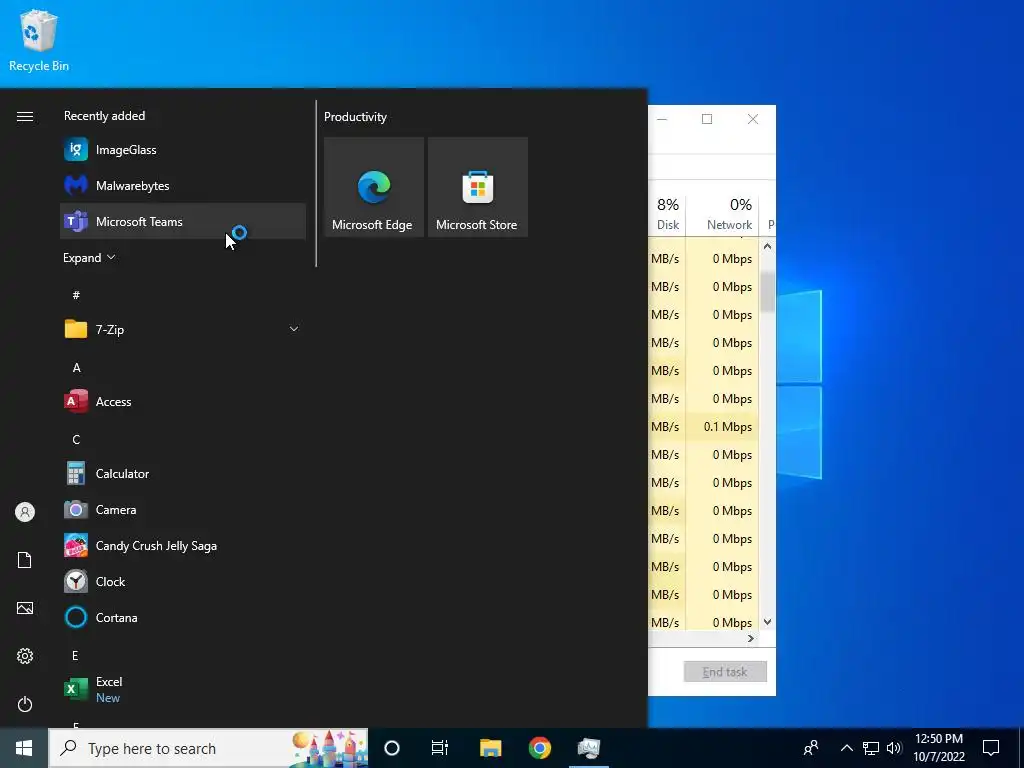Click the Power button in Start

(x=25, y=704)
